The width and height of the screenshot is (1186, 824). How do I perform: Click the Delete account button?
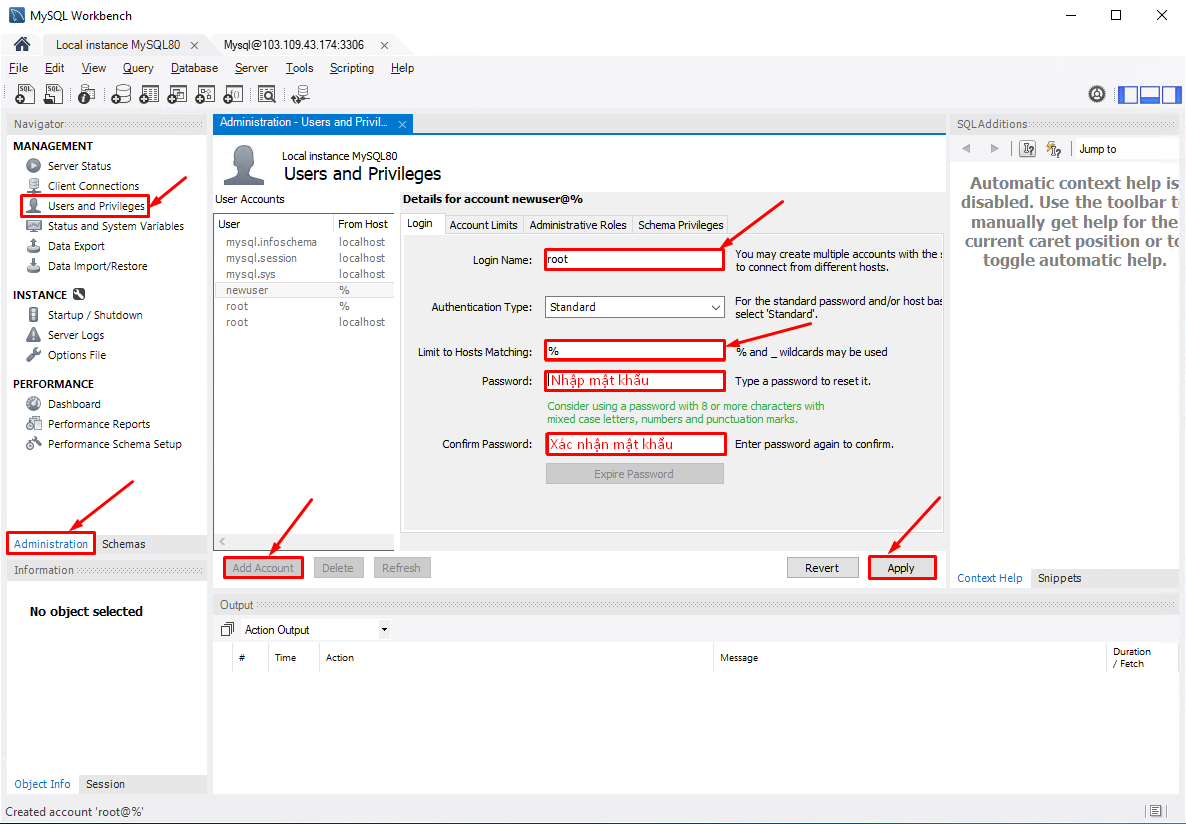337,568
